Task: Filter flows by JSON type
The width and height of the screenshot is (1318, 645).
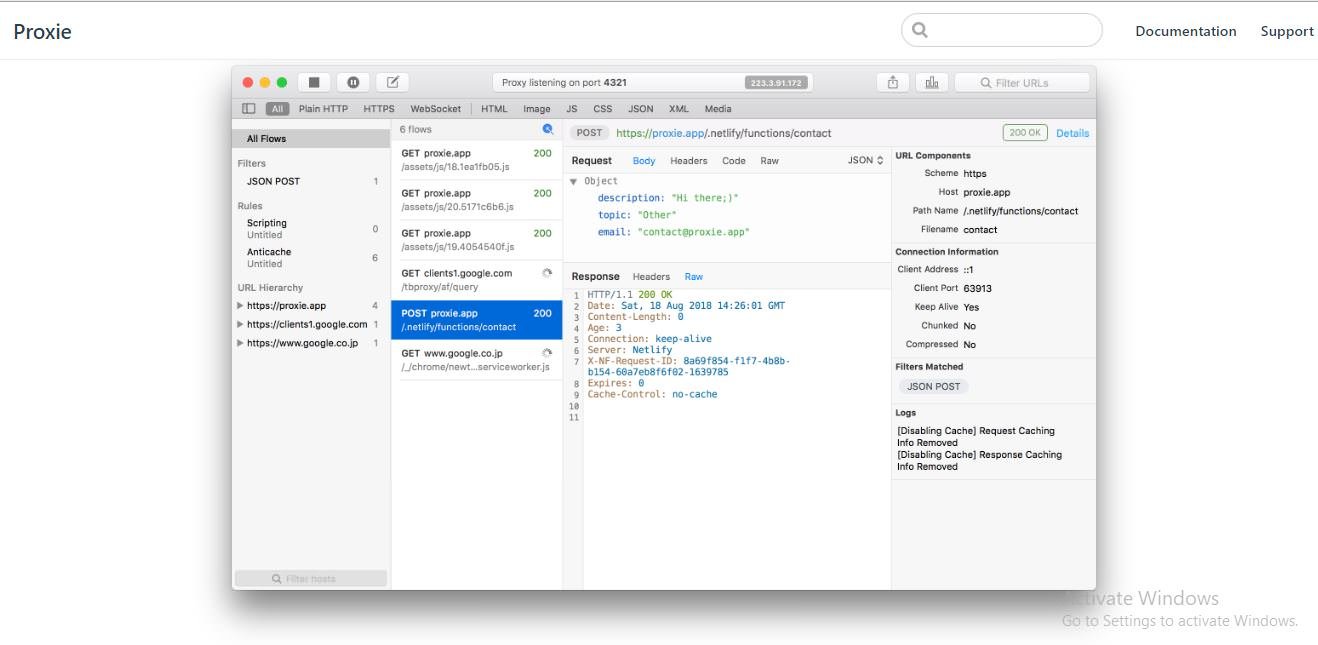Action: [641, 109]
